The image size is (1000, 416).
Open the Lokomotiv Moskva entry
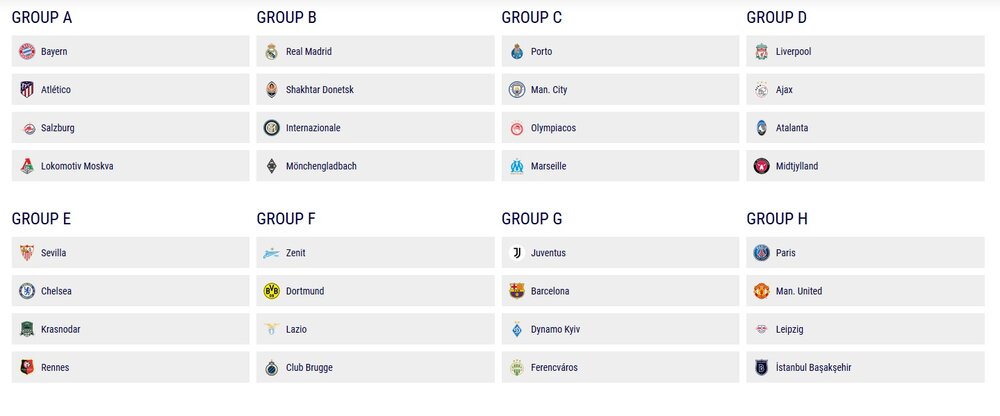(x=131, y=166)
